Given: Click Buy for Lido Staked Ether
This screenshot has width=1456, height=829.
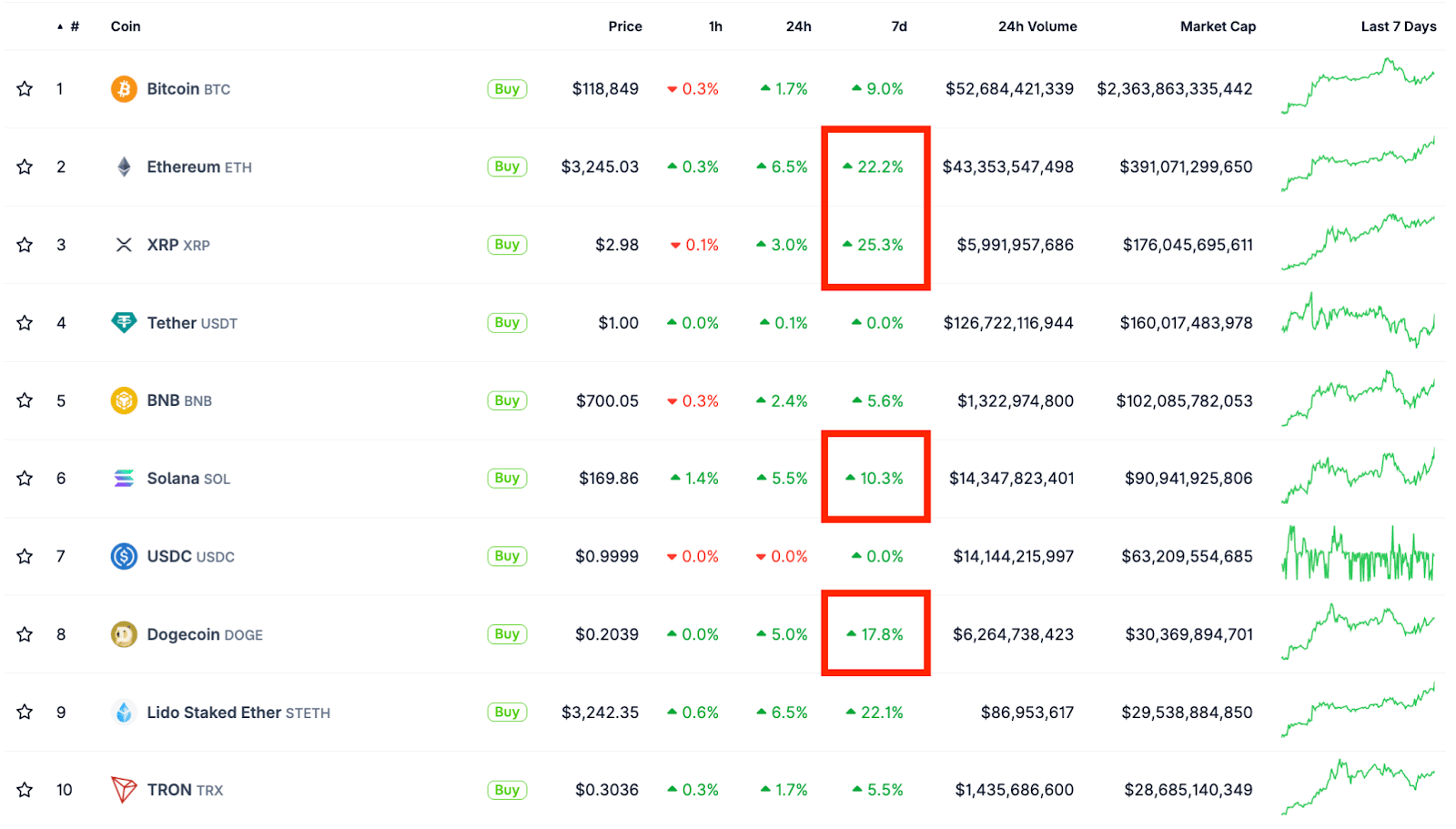Looking at the screenshot, I should pos(507,712).
